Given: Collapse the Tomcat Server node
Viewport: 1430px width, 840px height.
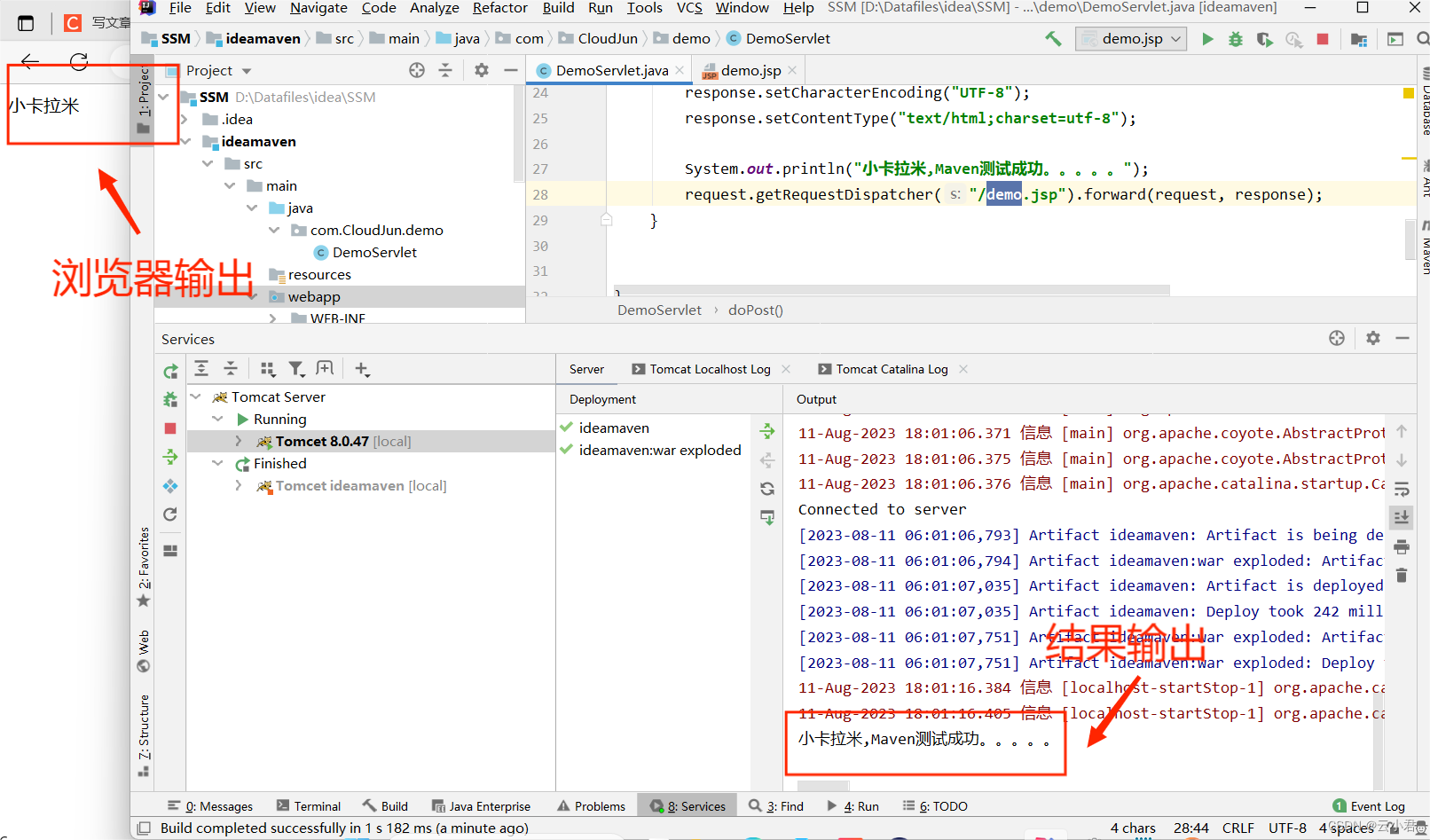Looking at the screenshot, I should pos(196,396).
